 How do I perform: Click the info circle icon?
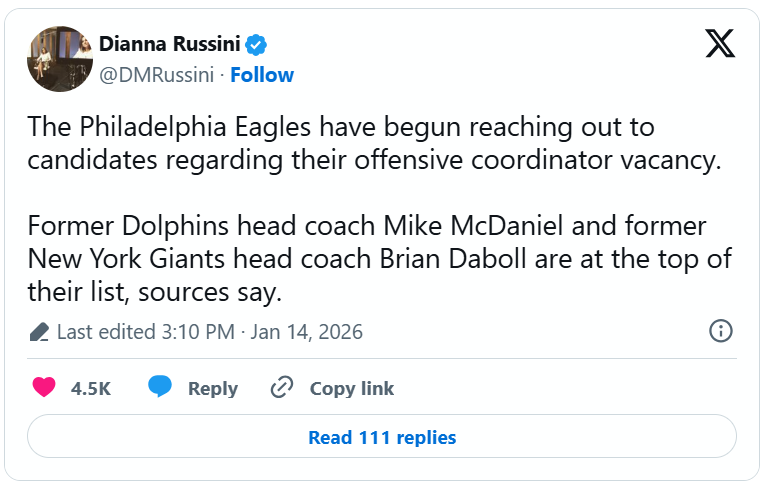click(x=720, y=331)
